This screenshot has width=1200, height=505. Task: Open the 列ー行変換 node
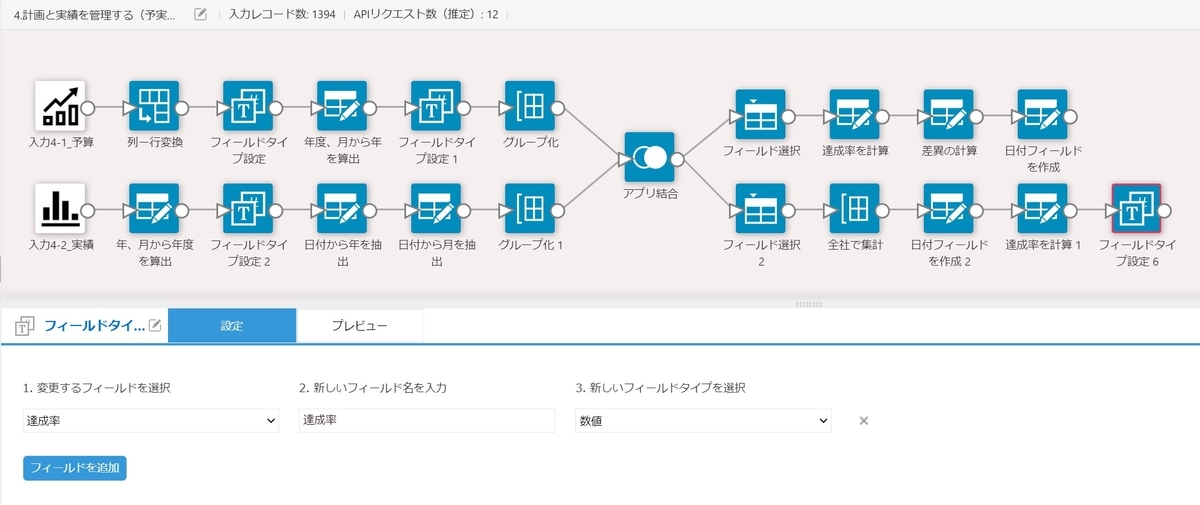coord(154,106)
